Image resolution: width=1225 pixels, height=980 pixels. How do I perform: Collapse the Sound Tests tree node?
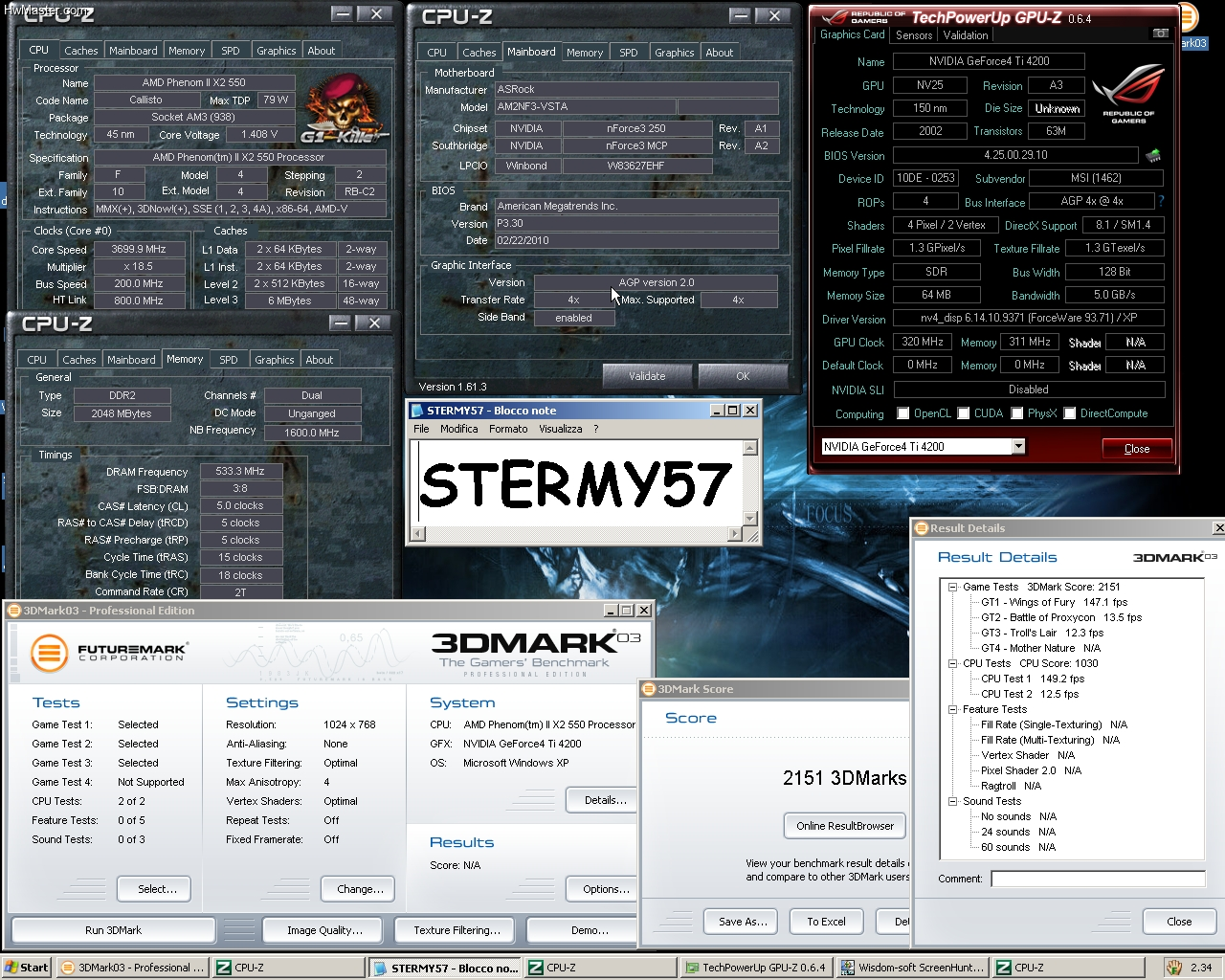point(952,801)
